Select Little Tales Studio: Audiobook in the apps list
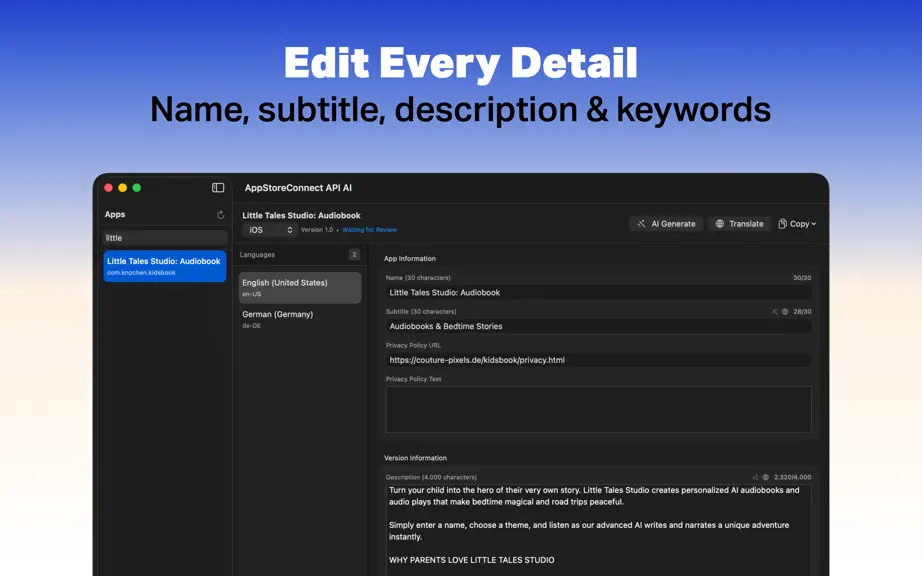 pyautogui.click(x=165, y=266)
